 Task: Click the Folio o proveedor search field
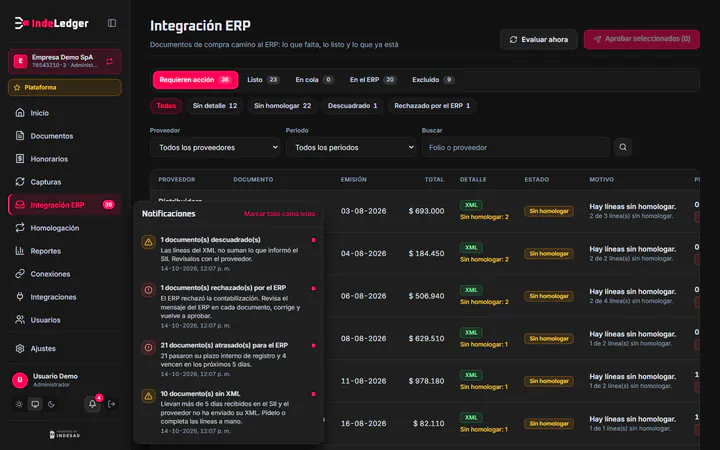(516, 147)
